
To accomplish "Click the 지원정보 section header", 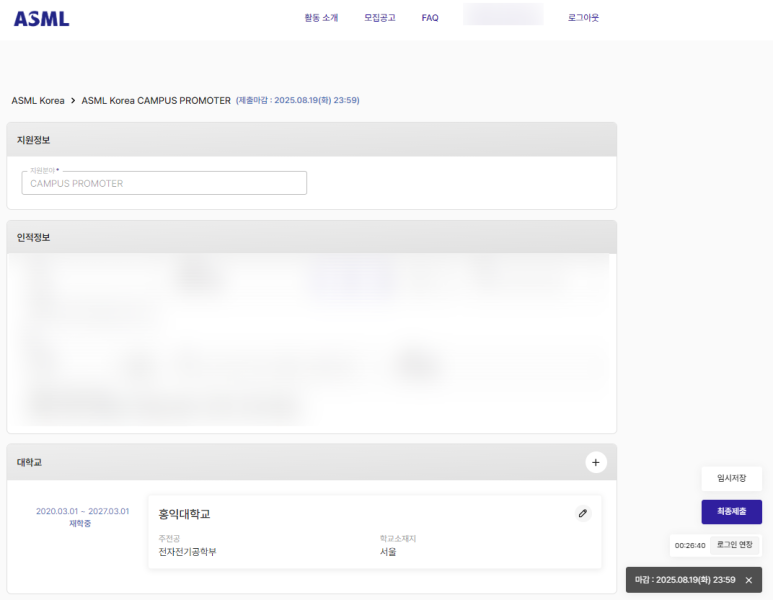I will pyautogui.click(x=312, y=140).
